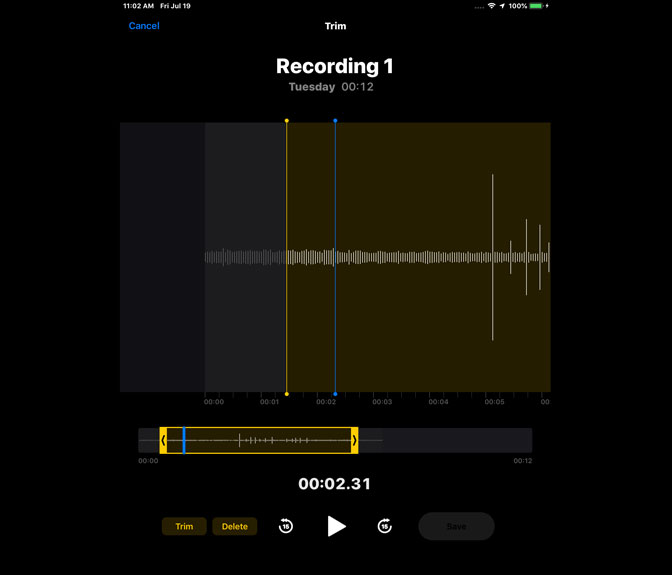This screenshot has width=672, height=575.
Task: Click the yellow trim start line in waveform
Action: pyautogui.click(x=287, y=257)
